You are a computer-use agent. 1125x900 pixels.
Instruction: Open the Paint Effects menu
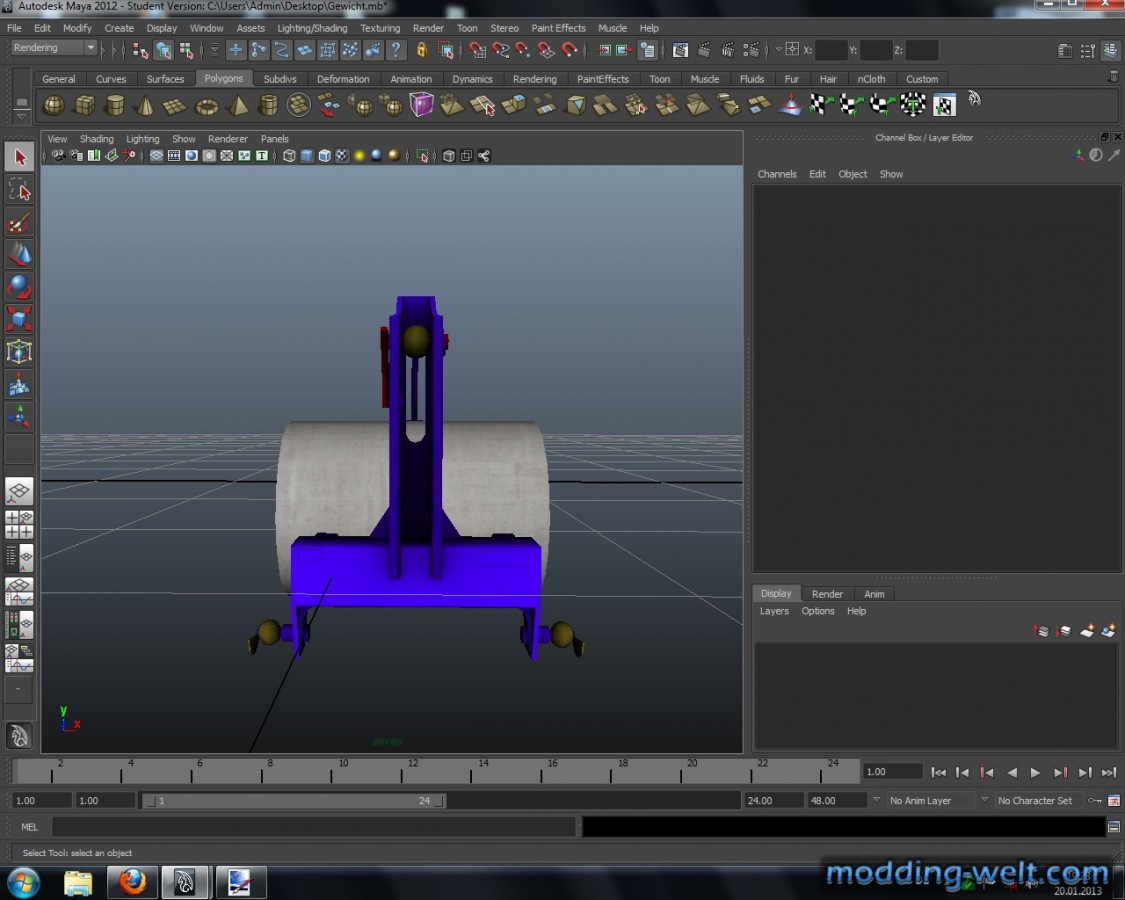click(x=558, y=28)
